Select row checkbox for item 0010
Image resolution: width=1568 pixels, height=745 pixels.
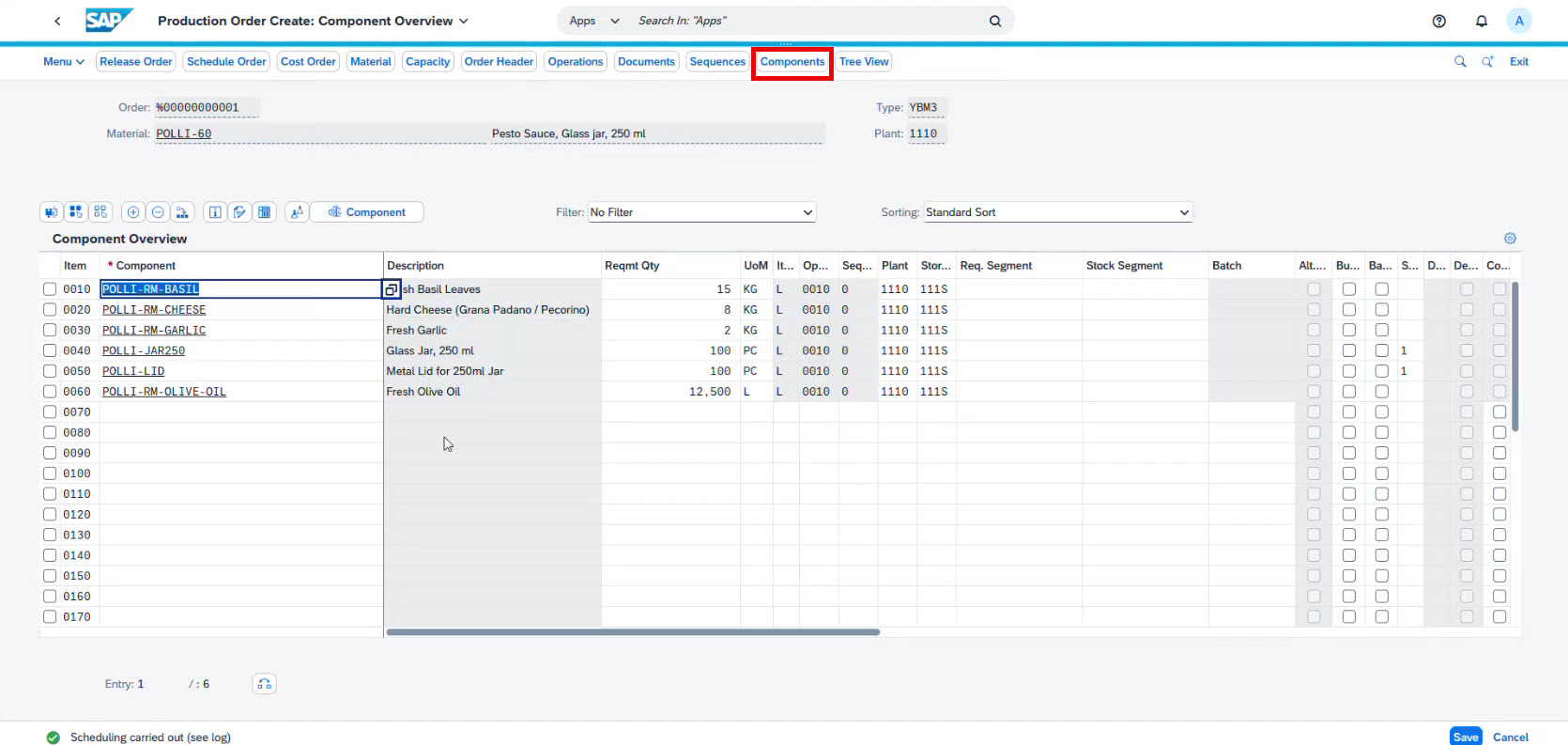click(50, 289)
